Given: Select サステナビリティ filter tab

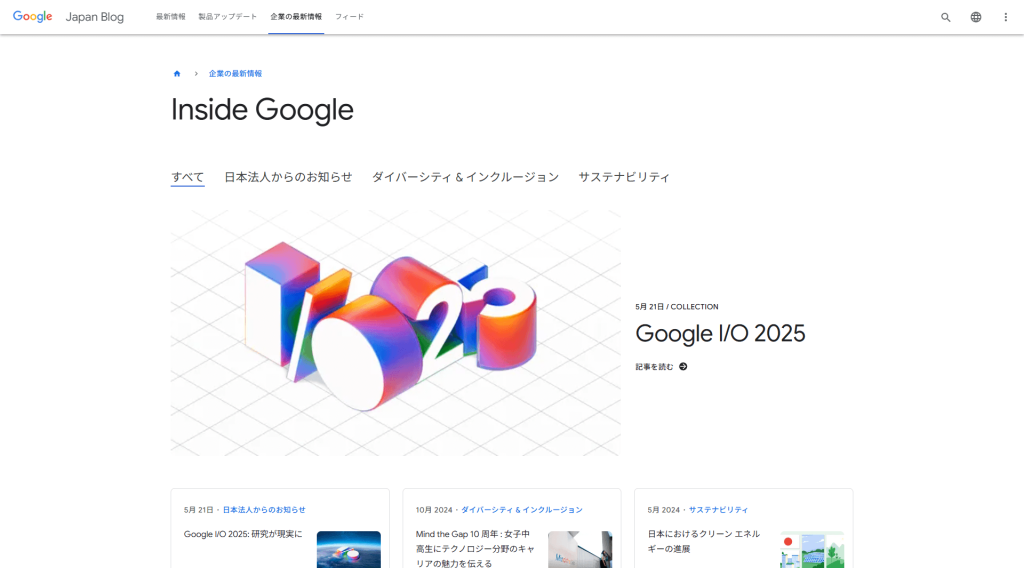Looking at the screenshot, I should [624, 177].
